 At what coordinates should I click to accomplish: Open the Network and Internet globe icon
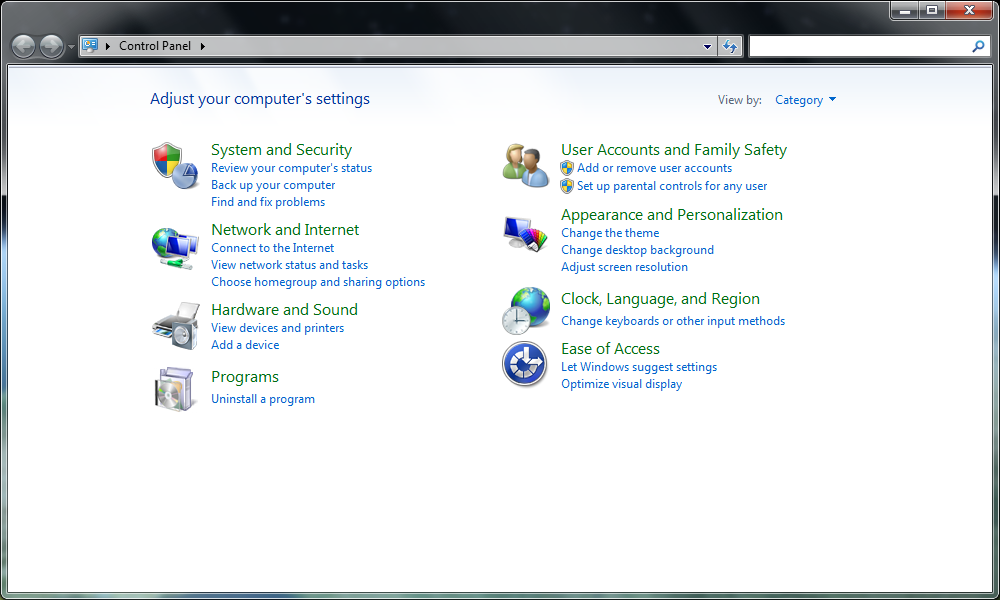(x=175, y=248)
